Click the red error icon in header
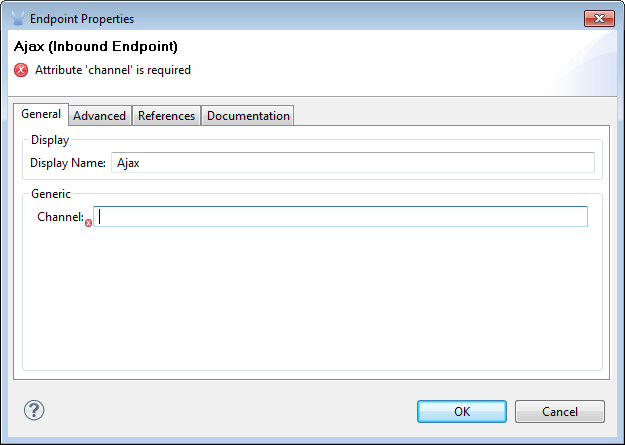The height and width of the screenshot is (445, 625). click(21, 70)
